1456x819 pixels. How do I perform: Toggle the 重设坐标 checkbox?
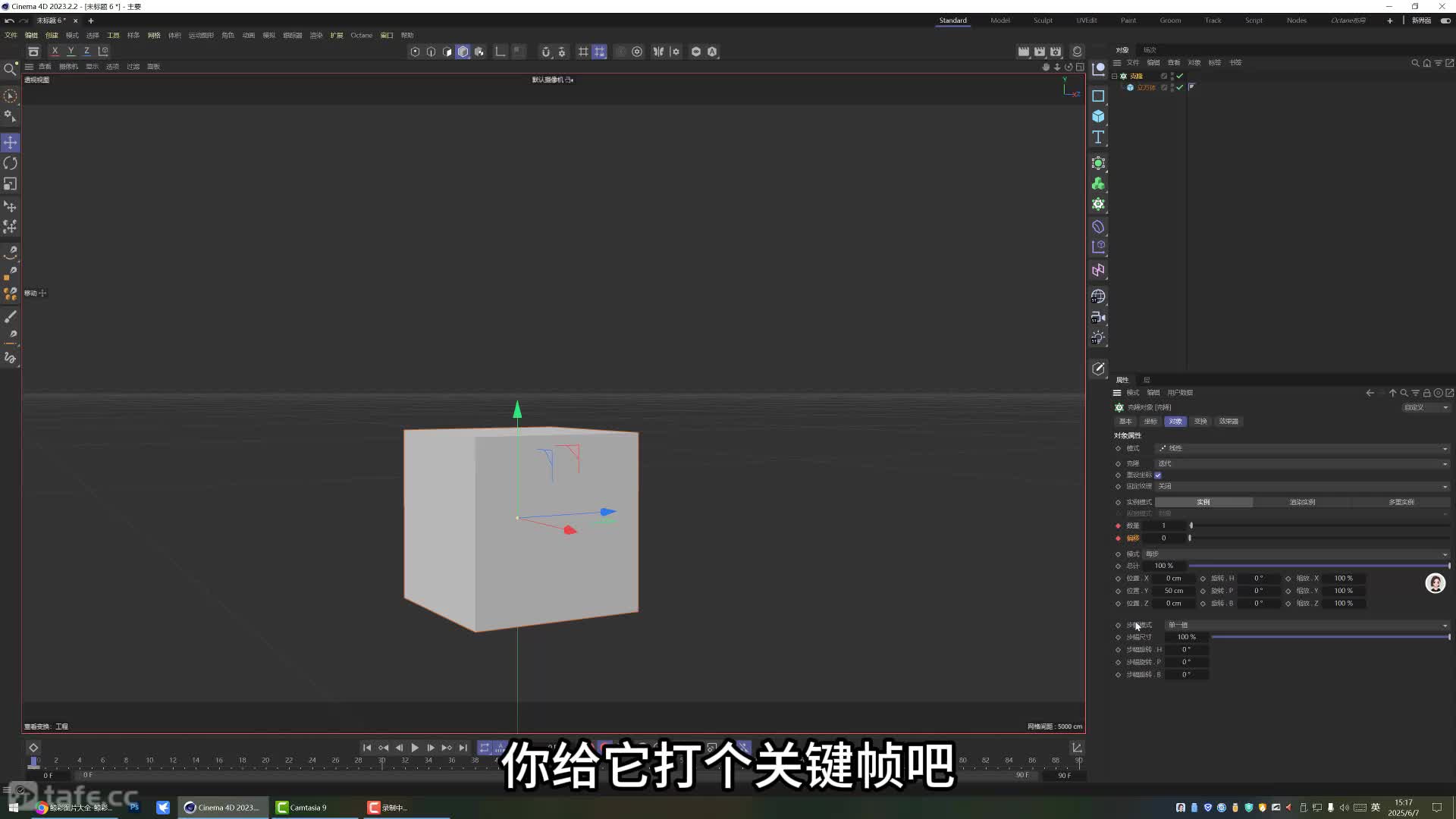click(1158, 475)
